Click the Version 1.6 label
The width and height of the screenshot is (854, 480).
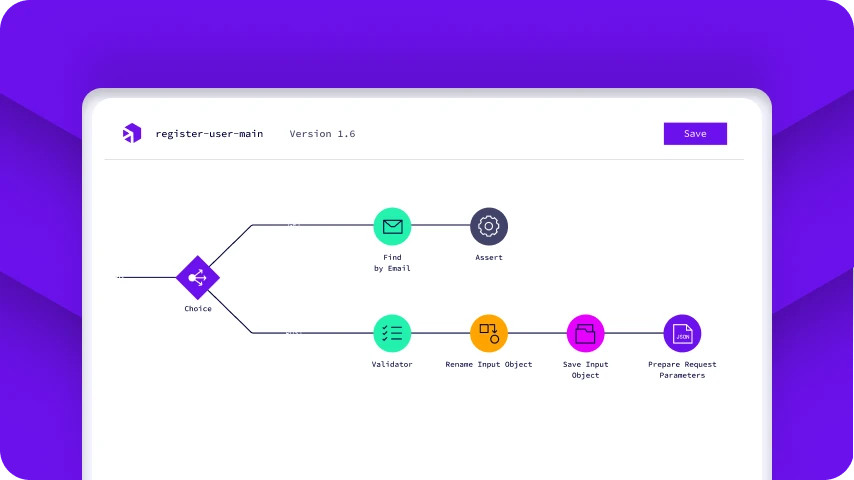322,134
